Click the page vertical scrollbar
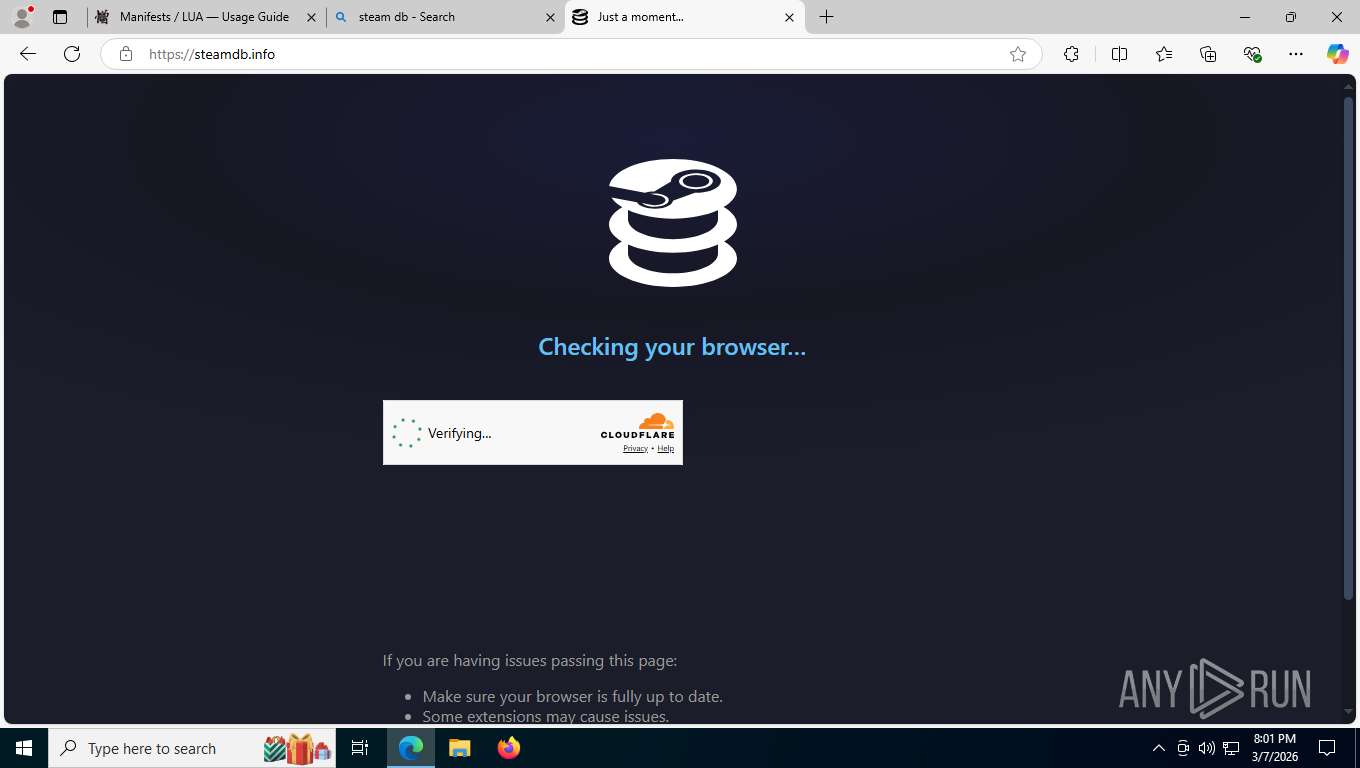The image size is (1360, 768). tap(1348, 350)
